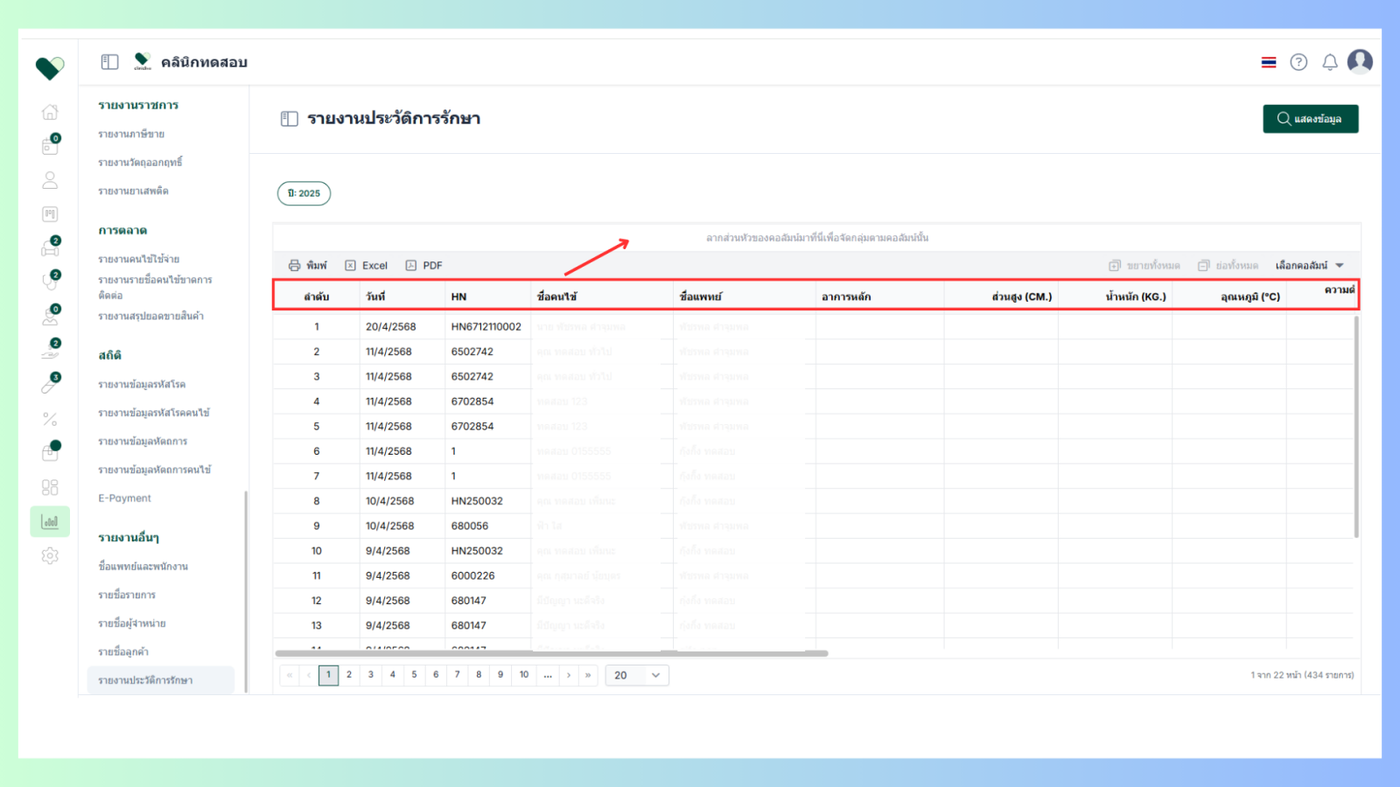The width and height of the screenshot is (1400, 787).
Task: Open E-Payment in sidebar
Action: click(x=125, y=498)
